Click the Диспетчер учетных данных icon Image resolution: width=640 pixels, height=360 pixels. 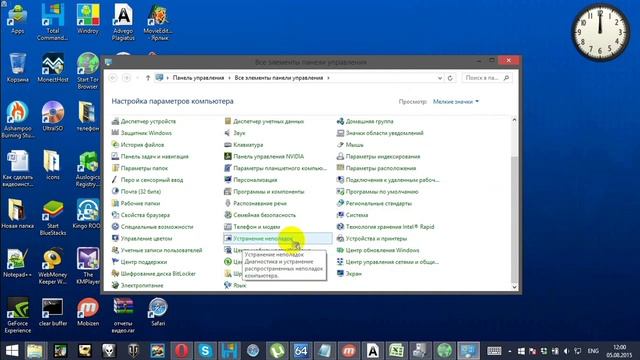pyautogui.click(x=228, y=121)
